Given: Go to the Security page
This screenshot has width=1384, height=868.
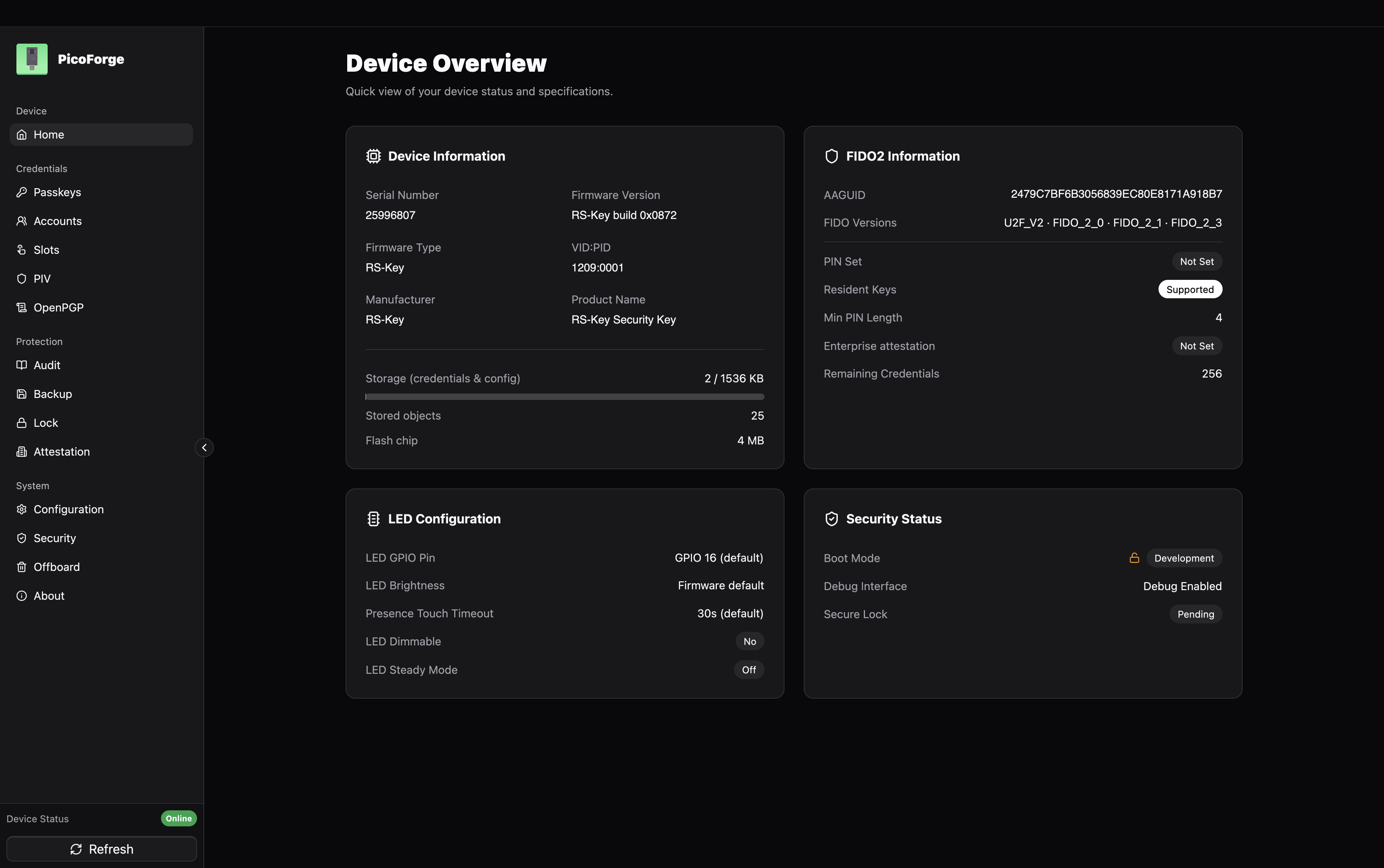Looking at the screenshot, I should coord(101,538).
